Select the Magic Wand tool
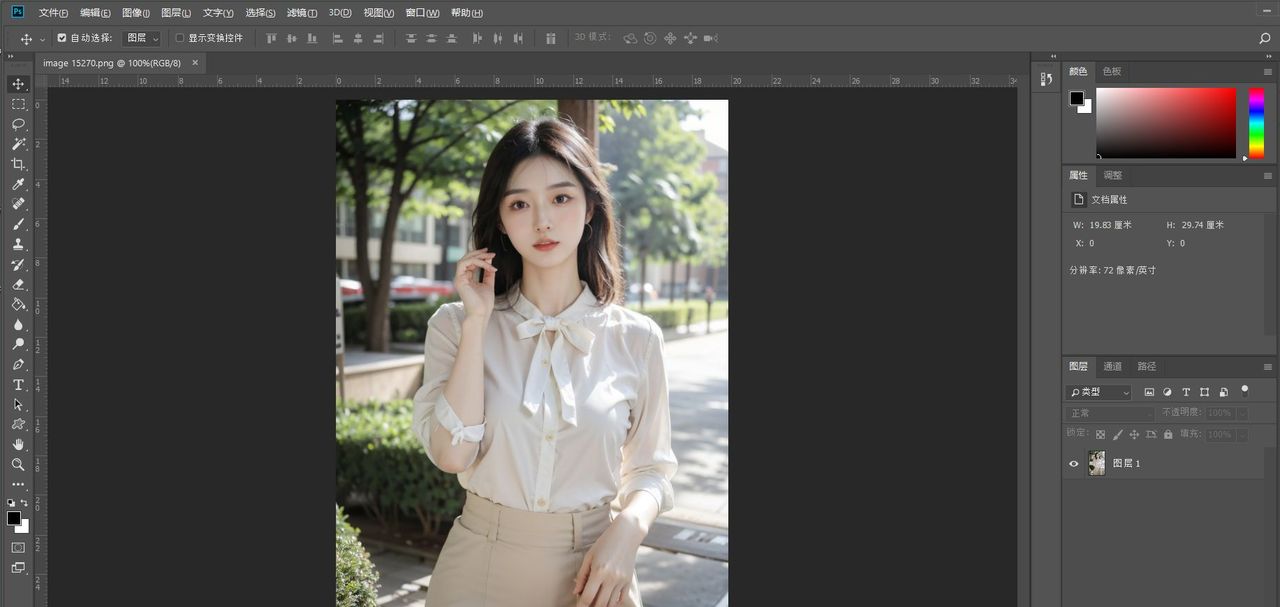Screen dimensions: 1280x607 coord(18,144)
